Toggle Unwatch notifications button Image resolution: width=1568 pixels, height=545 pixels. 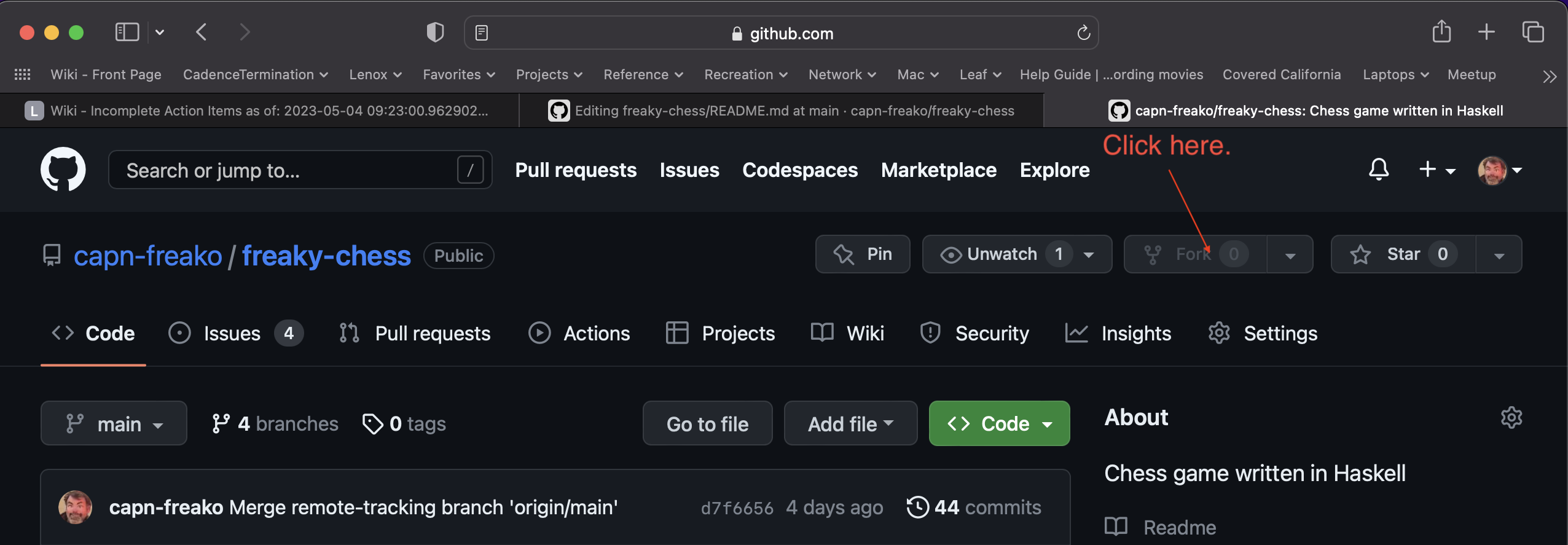[x=1017, y=254]
